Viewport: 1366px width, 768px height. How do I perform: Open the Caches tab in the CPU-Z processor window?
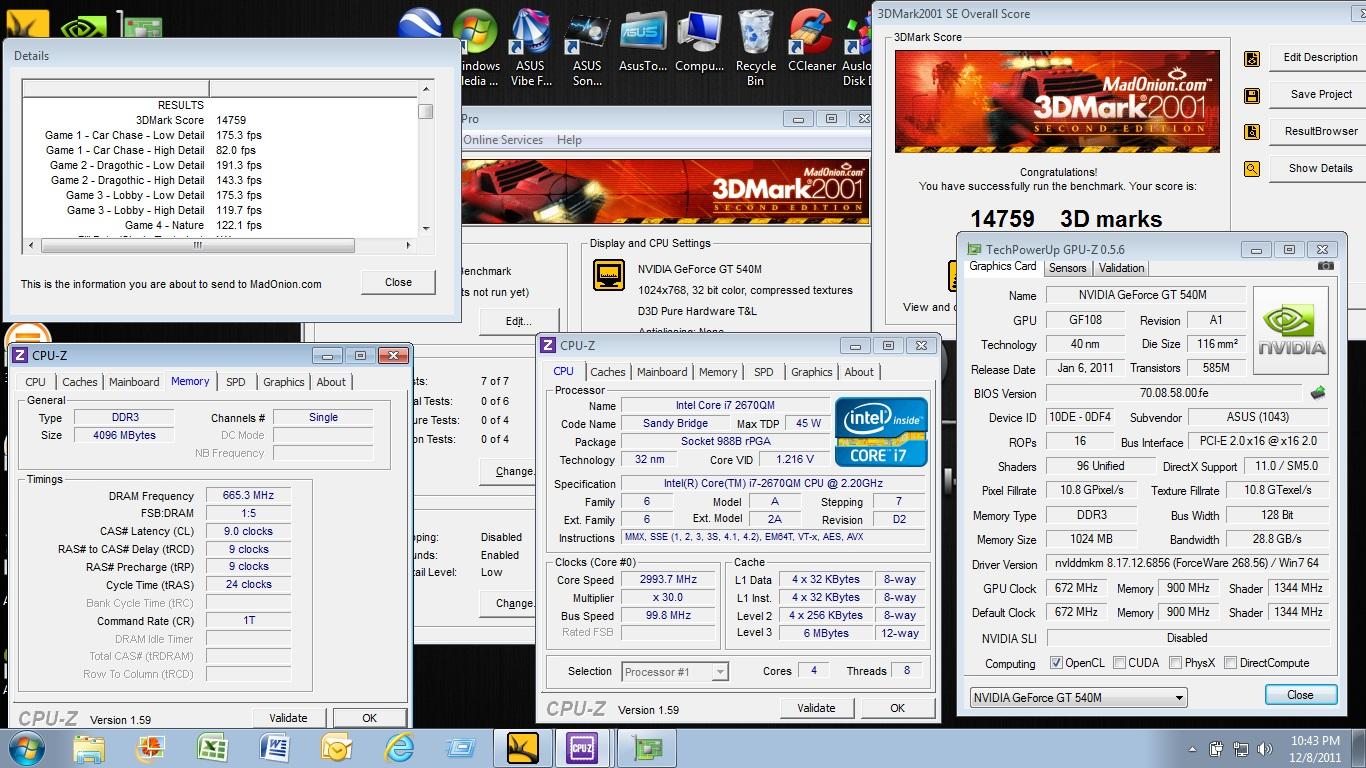click(608, 372)
